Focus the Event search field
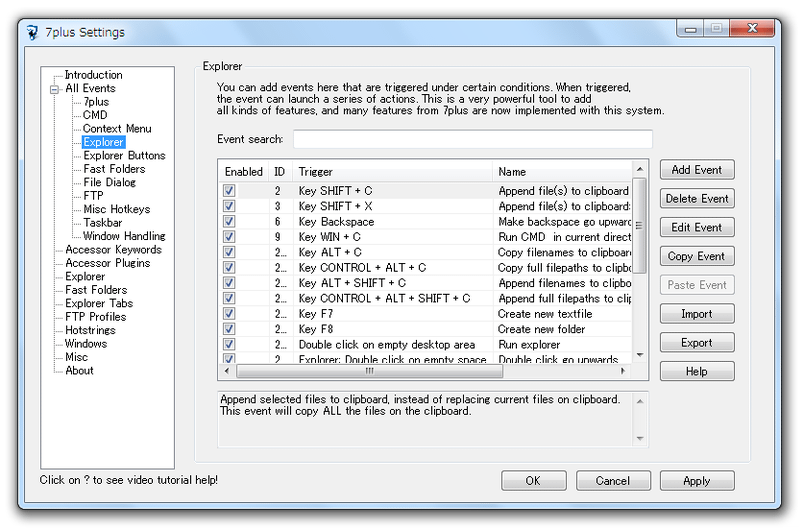804x529 pixels. point(472,139)
